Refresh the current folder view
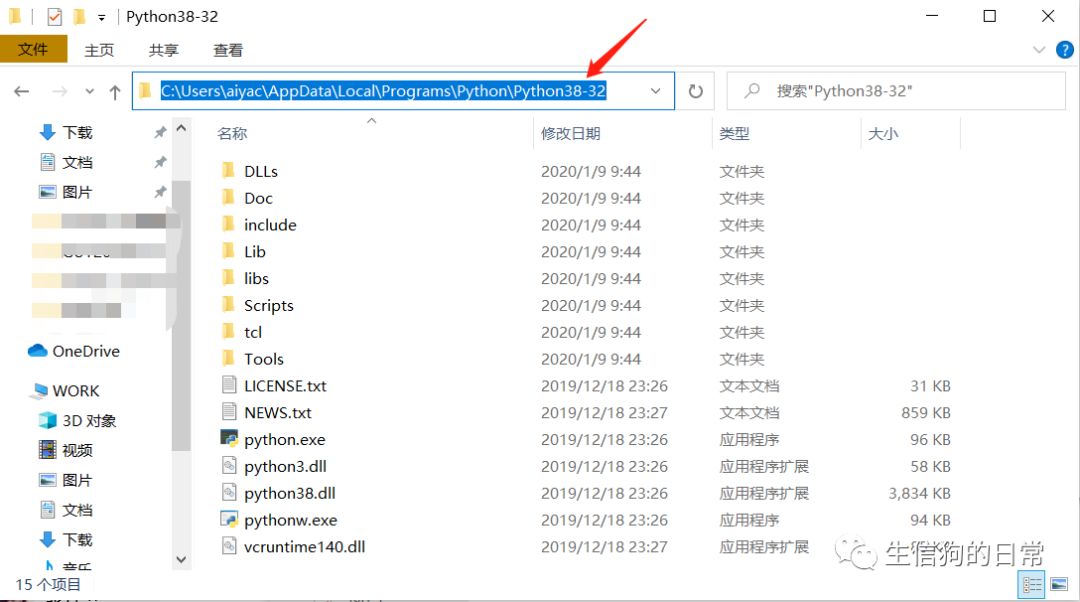Image resolution: width=1080 pixels, height=602 pixels. pos(696,91)
